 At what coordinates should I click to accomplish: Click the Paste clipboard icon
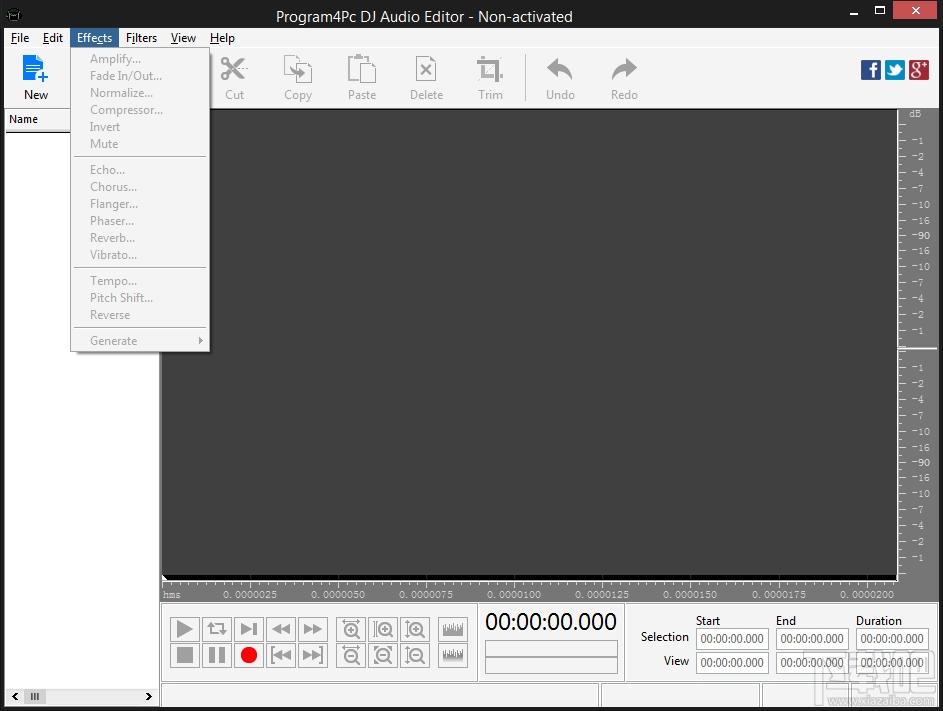(x=361, y=69)
